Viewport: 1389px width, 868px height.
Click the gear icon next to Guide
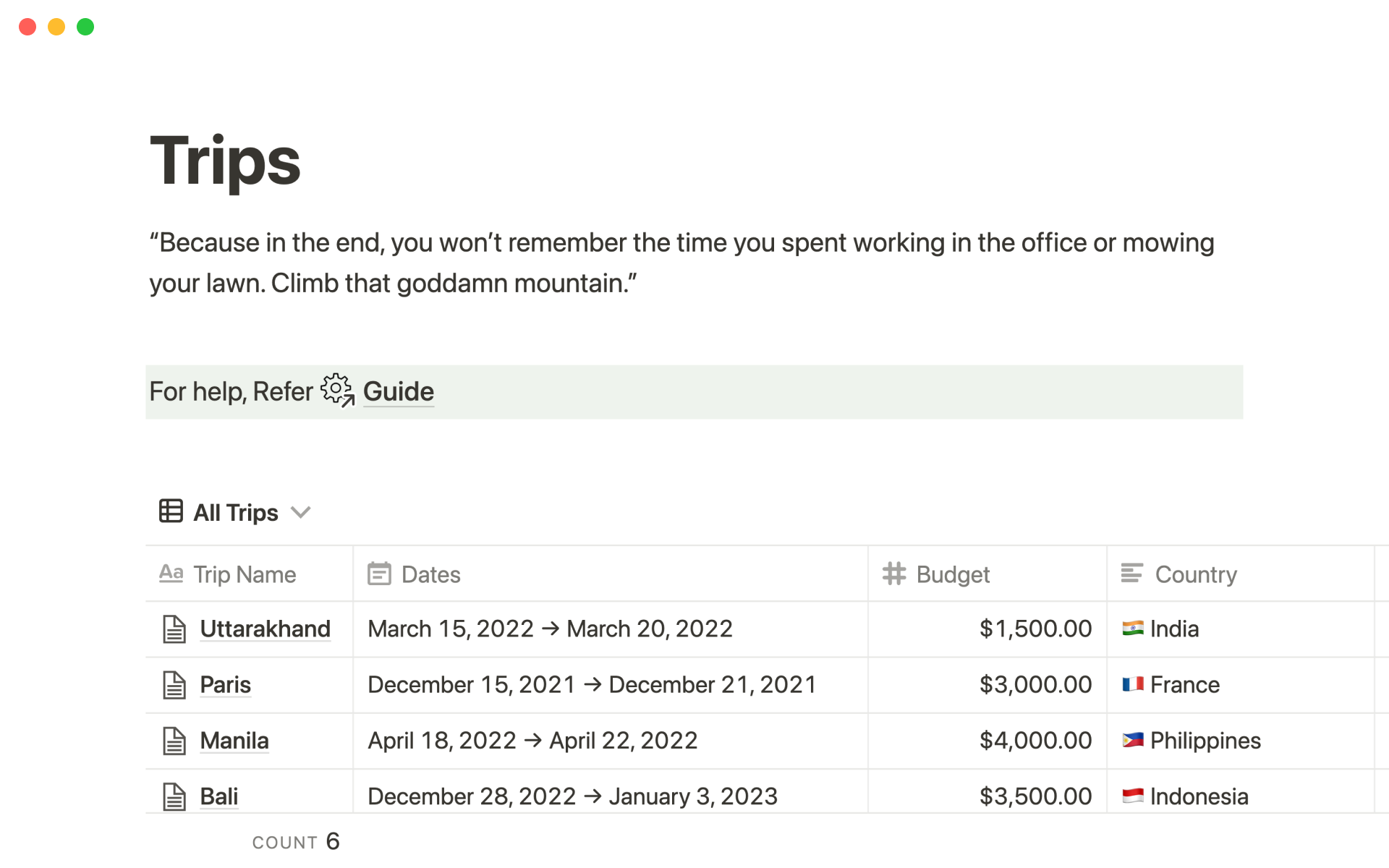point(337,391)
